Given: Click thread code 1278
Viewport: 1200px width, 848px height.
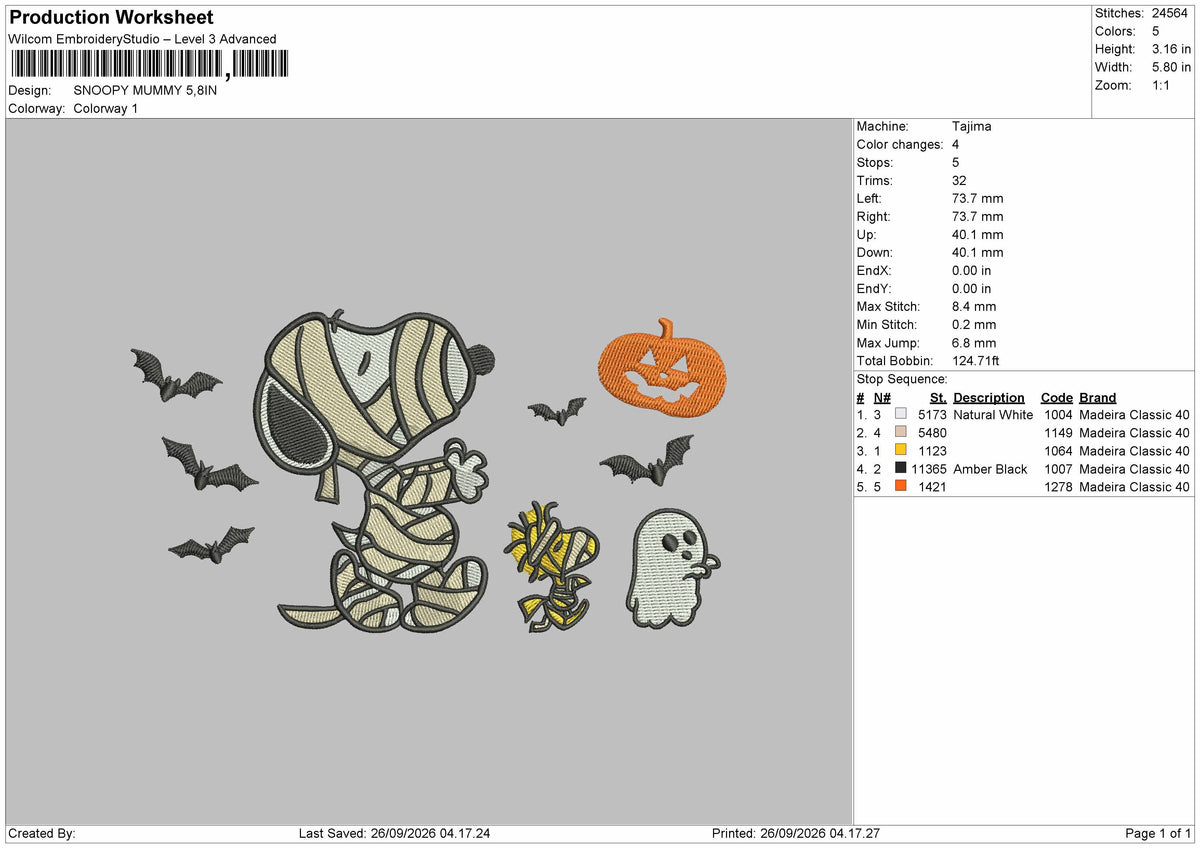Looking at the screenshot, I should (1058, 487).
